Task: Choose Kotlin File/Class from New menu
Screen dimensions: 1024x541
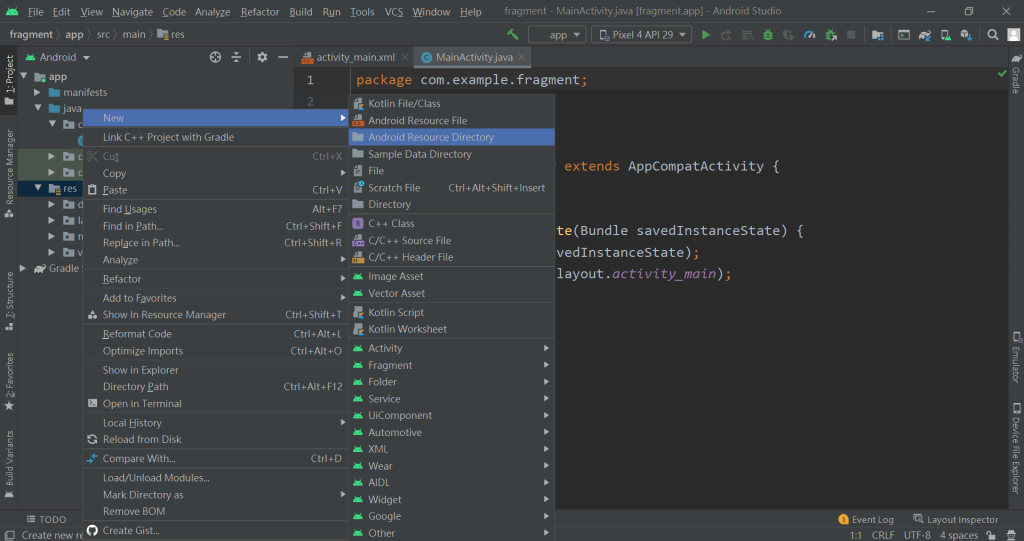Action: pos(452,103)
